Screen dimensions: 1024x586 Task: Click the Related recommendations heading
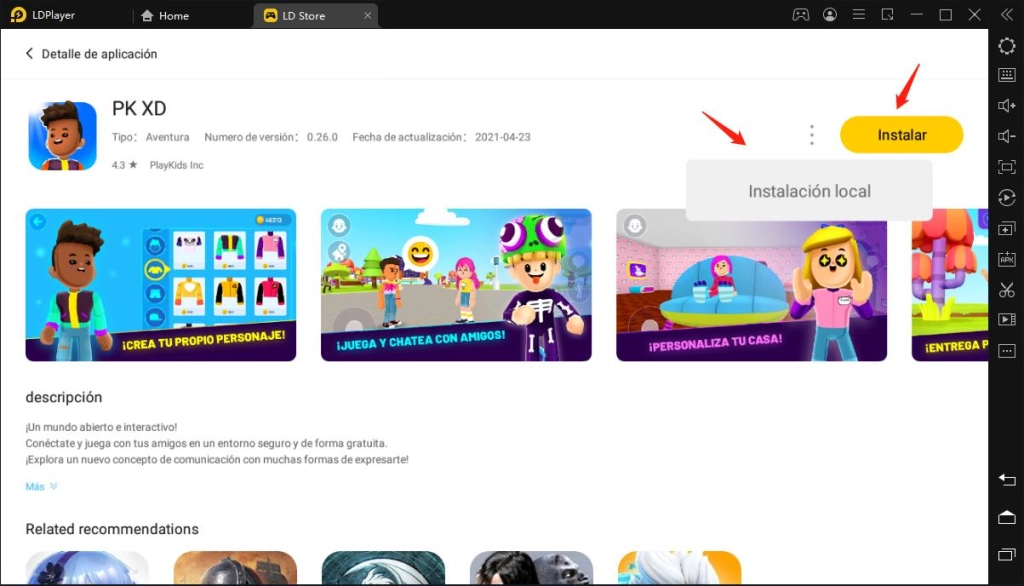[112, 529]
